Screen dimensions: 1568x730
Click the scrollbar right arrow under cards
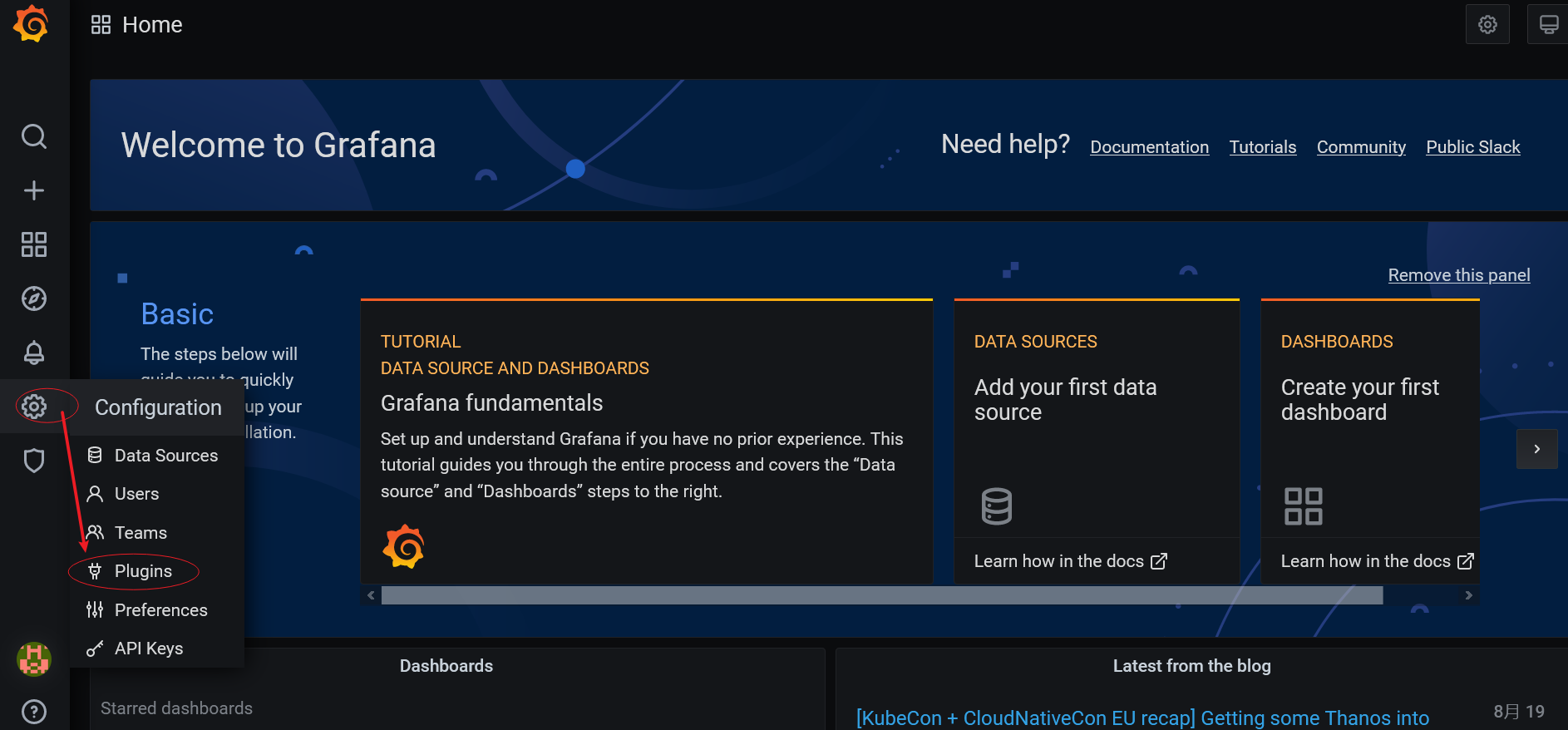pos(1469,595)
